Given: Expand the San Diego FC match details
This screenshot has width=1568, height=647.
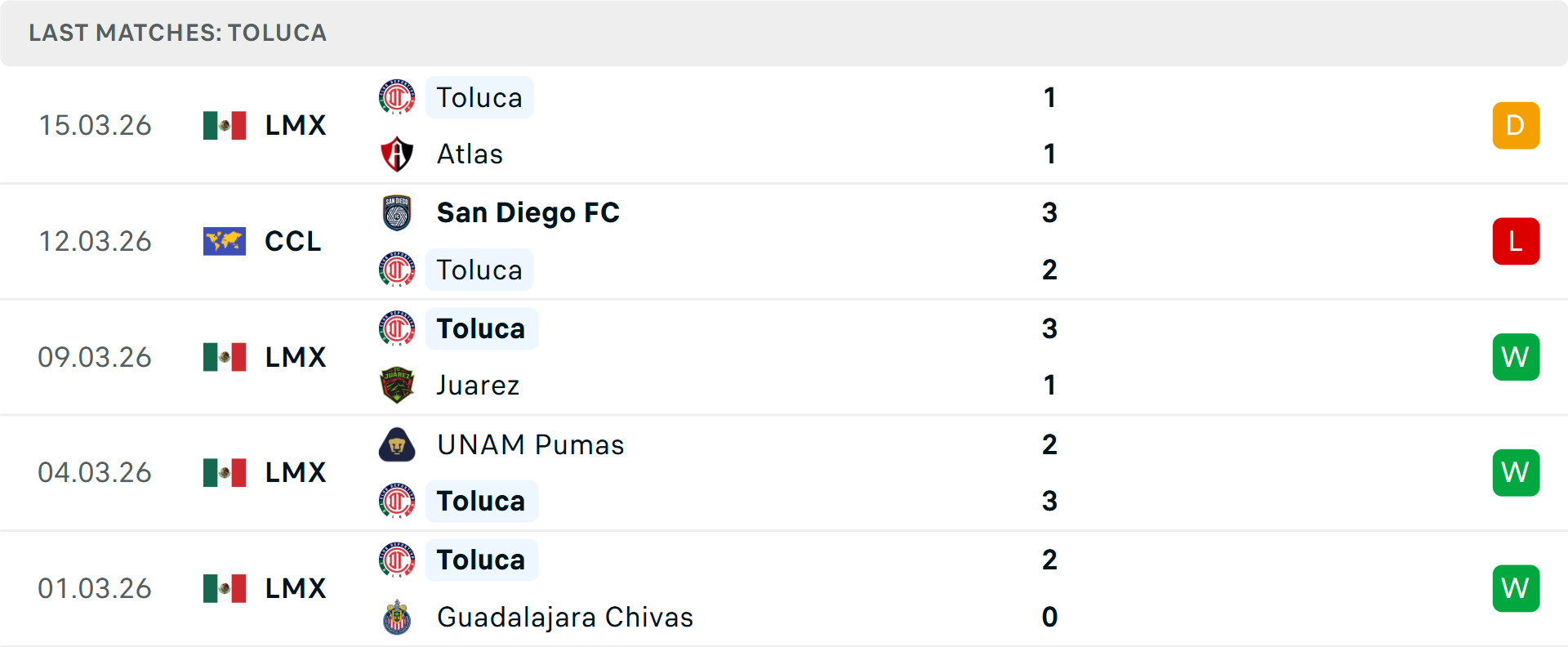Looking at the screenshot, I should click(784, 241).
